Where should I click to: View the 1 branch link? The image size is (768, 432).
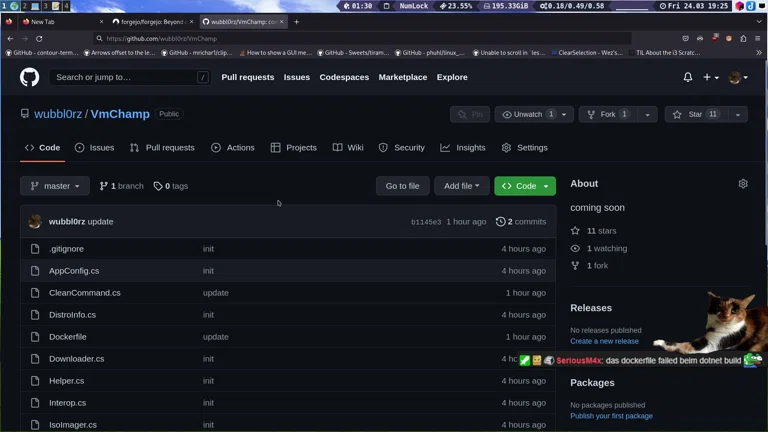(x=121, y=186)
